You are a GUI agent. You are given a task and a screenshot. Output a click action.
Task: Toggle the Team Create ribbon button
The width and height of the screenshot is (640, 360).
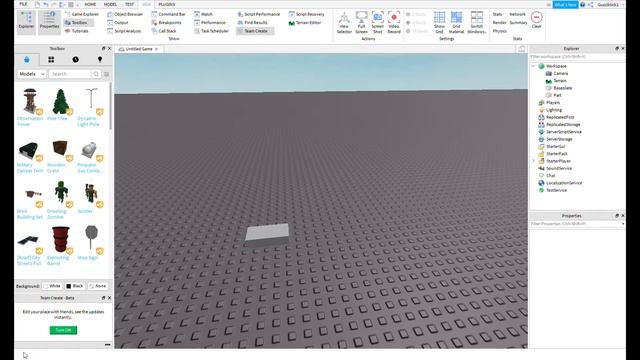(255, 31)
